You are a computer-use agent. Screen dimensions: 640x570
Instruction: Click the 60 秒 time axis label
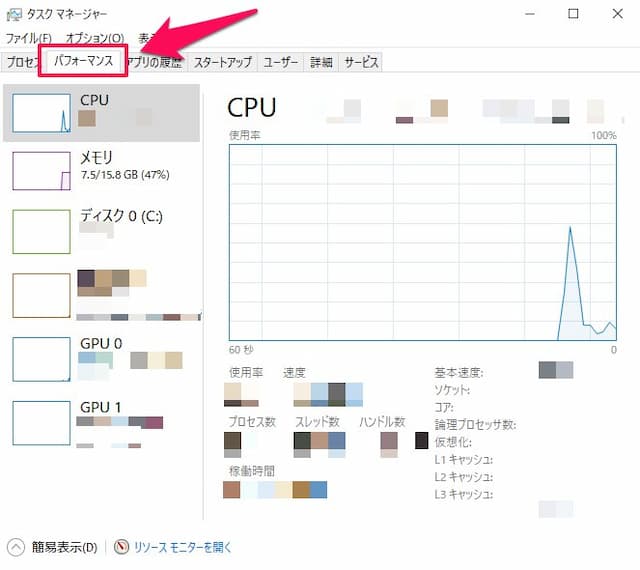(x=241, y=350)
